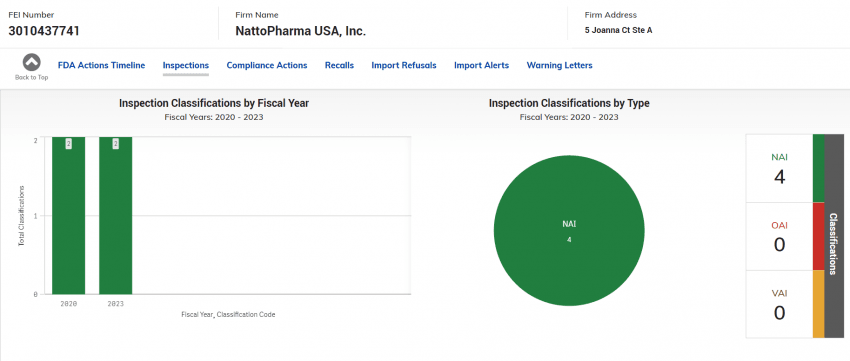Click firm name NattoPharma USA, Inc.
850x361 pixels.
point(301,31)
